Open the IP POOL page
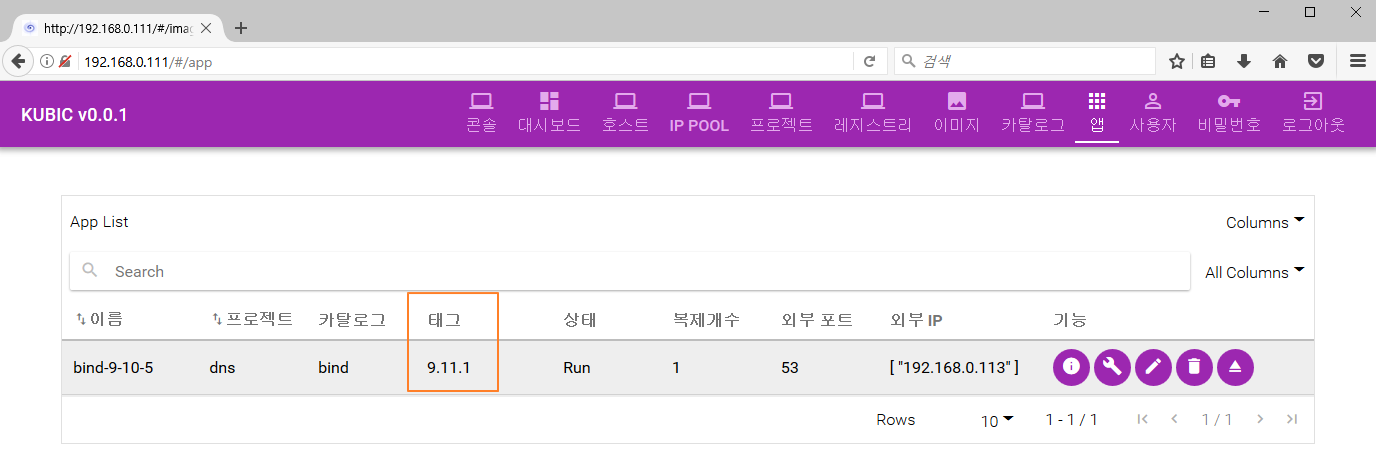The image size is (1376, 452). tap(699, 113)
